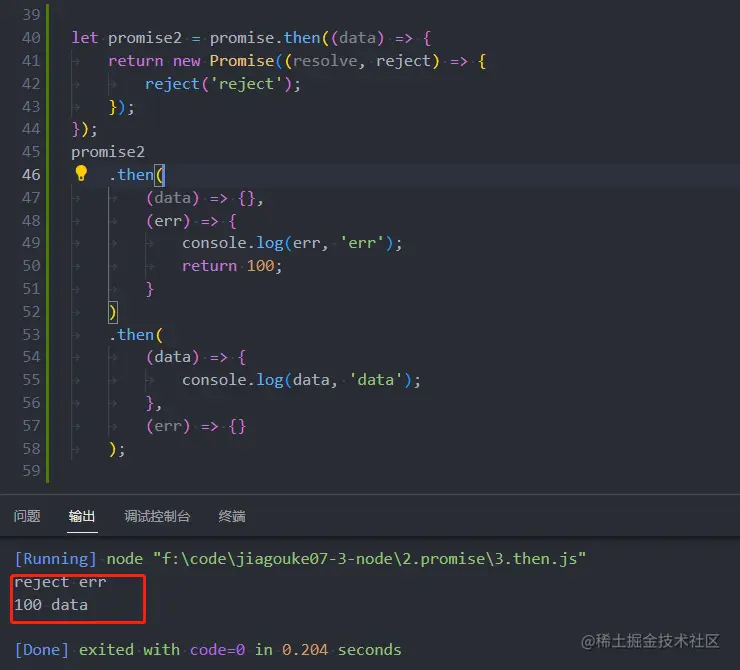Click '(err) => {' on line 48
This screenshot has height=670, width=740.
(x=191, y=221)
